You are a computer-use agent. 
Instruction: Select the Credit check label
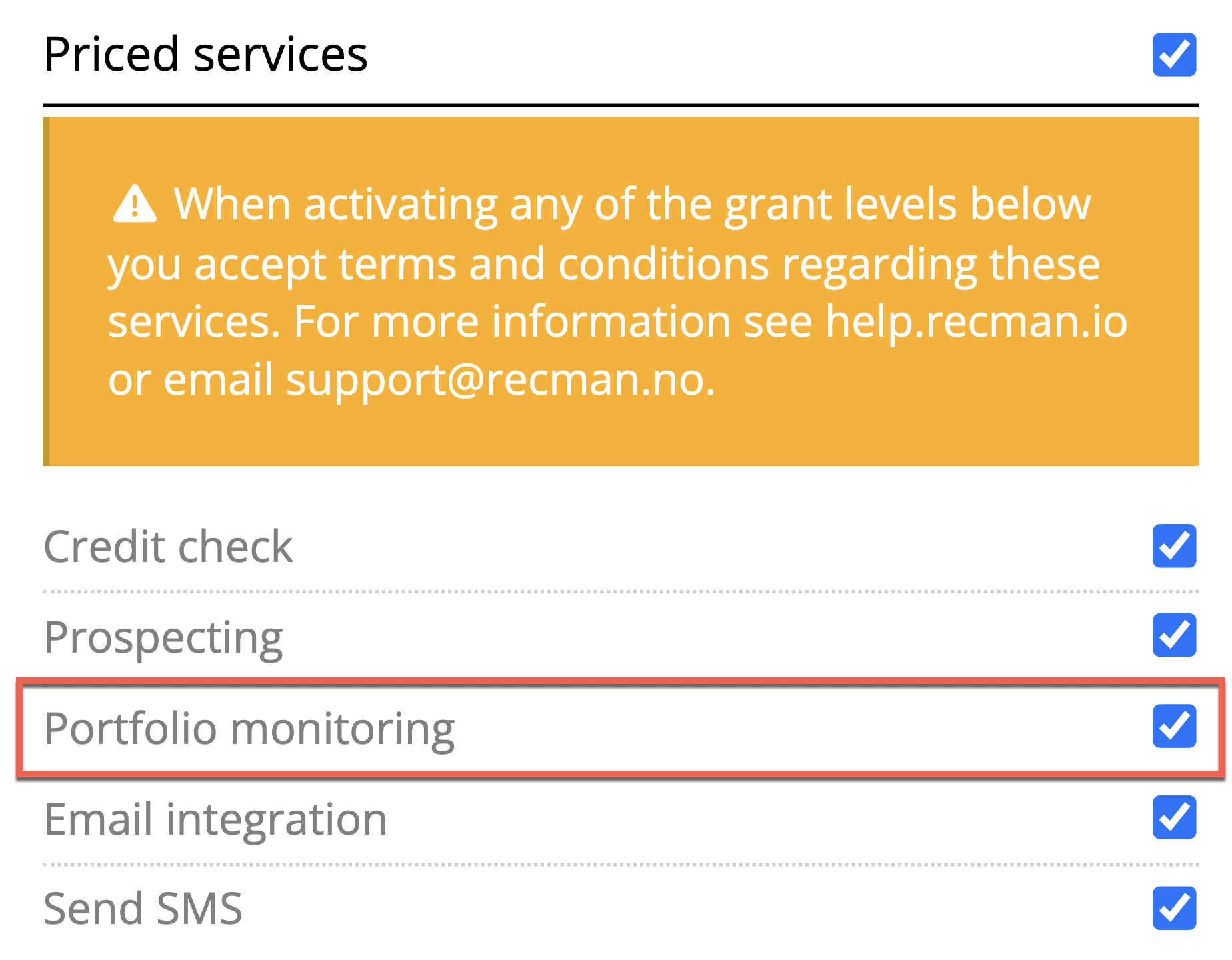(x=168, y=547)
